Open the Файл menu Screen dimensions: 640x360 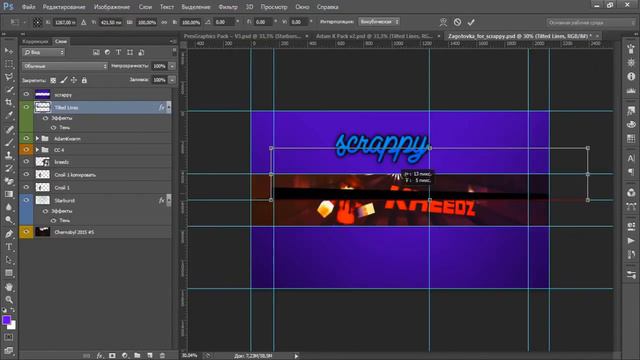click(28, 7)
